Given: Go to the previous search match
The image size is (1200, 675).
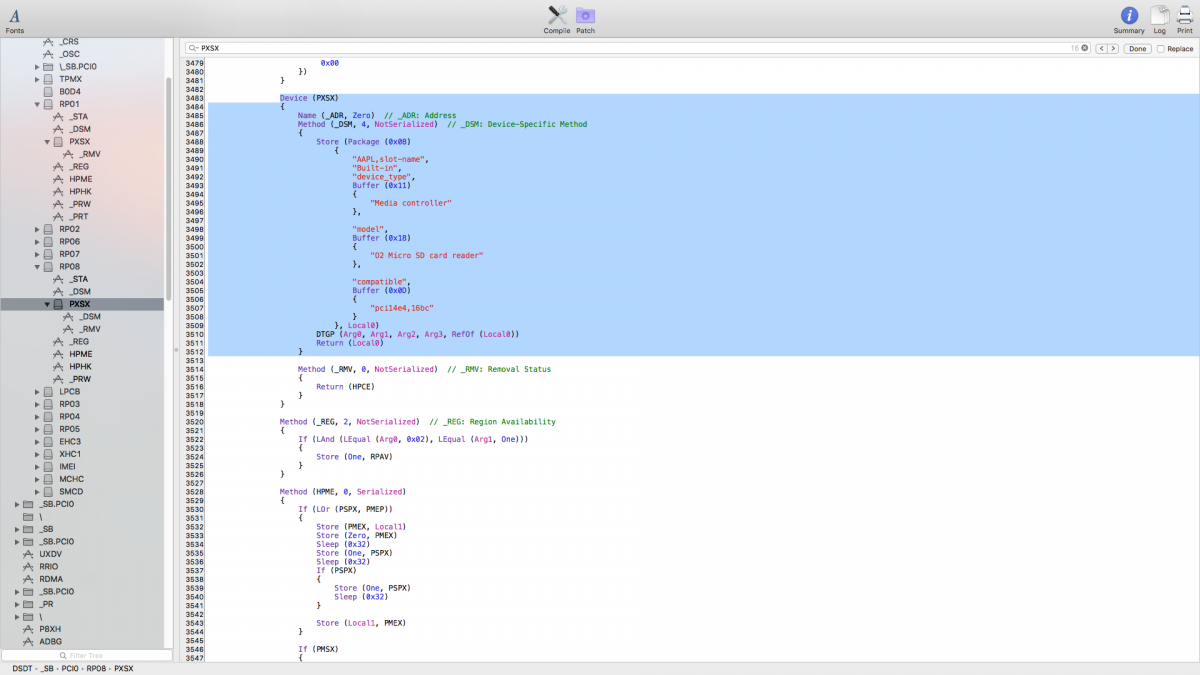Looking at the screenshot, I should 1102,48.
